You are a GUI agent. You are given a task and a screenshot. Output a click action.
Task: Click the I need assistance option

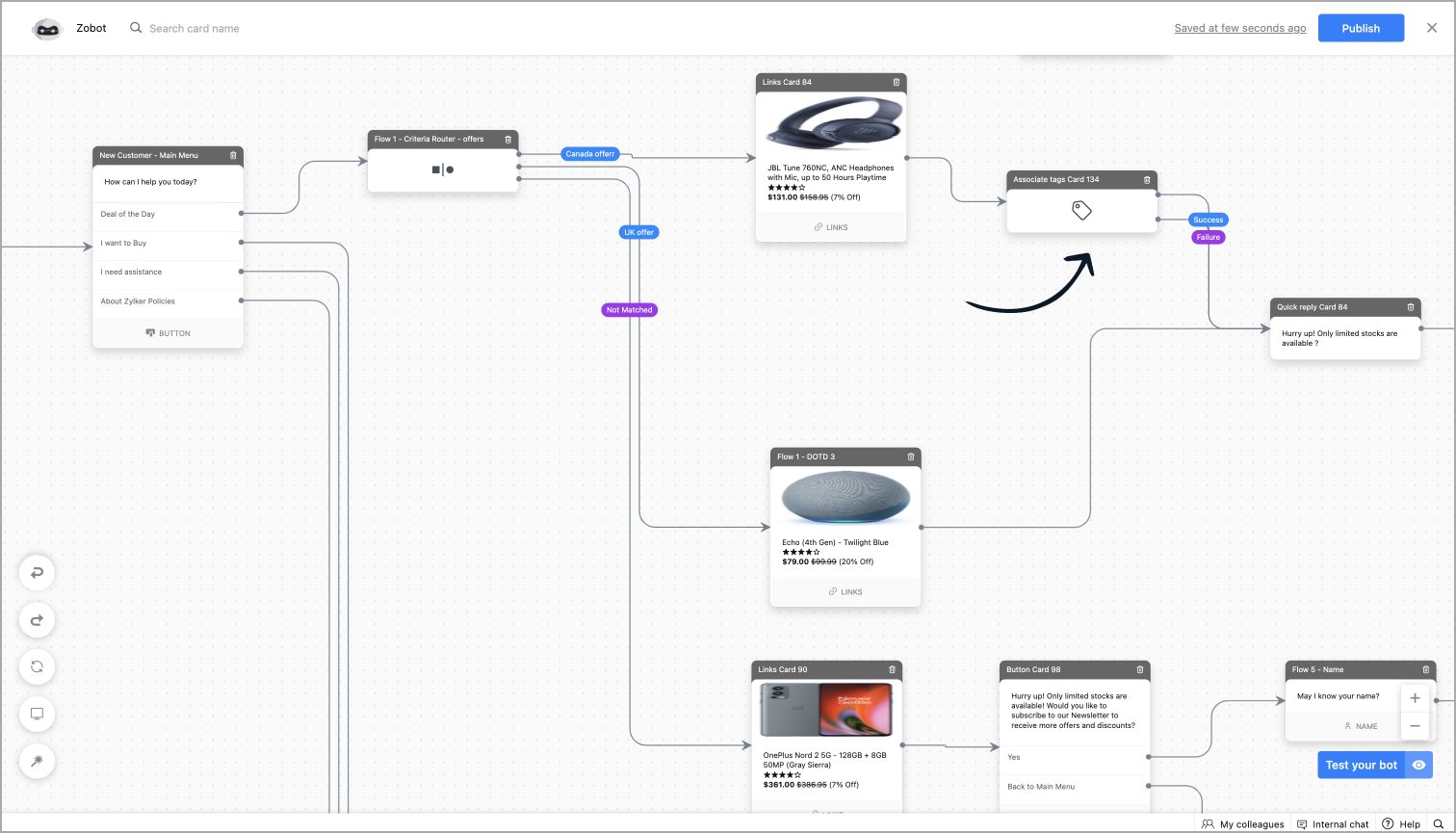click(x=168, y=272)
